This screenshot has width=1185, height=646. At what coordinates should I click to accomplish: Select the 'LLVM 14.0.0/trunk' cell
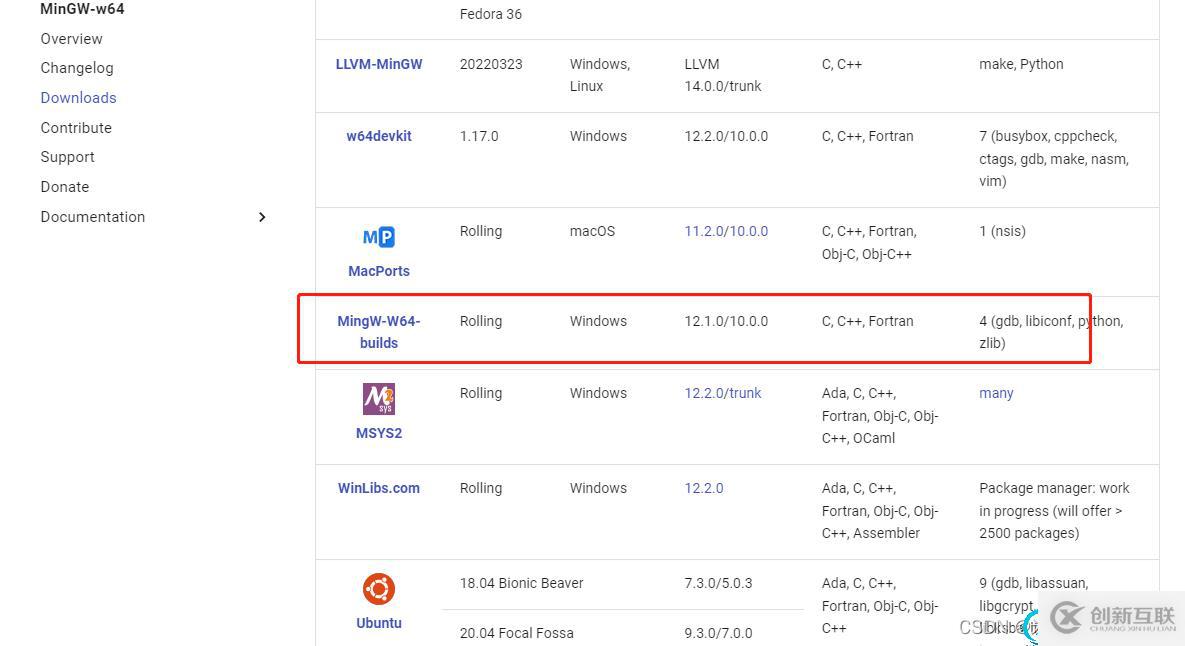(723, 75)
